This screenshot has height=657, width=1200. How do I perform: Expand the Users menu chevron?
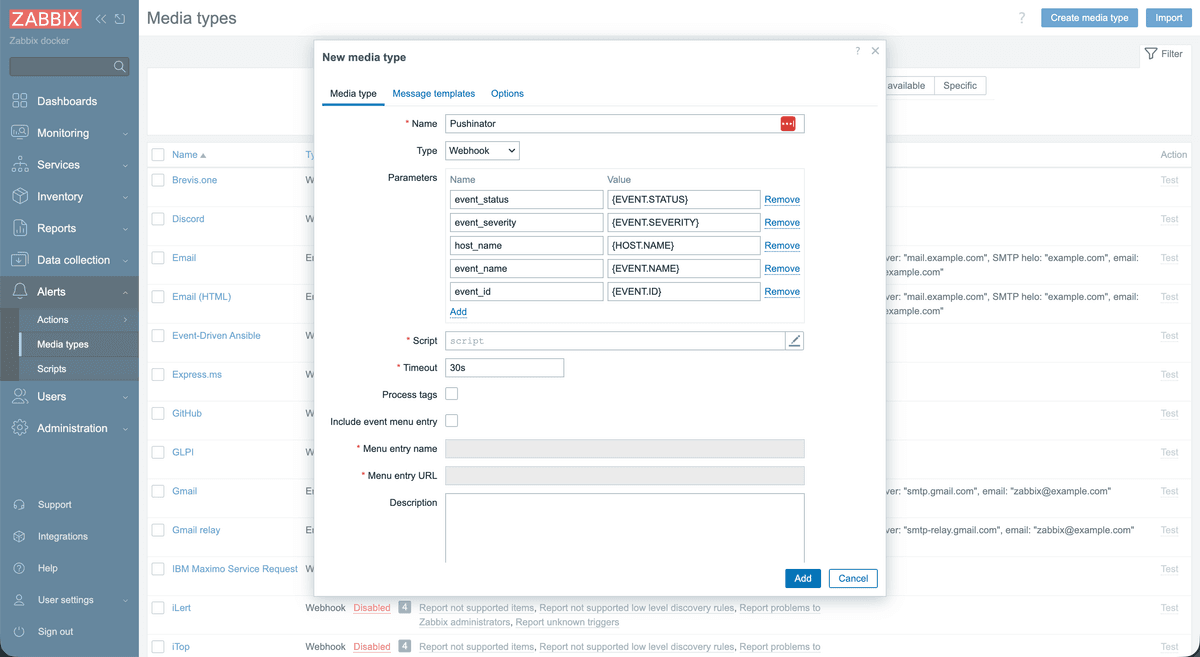(x=125, y=396)
